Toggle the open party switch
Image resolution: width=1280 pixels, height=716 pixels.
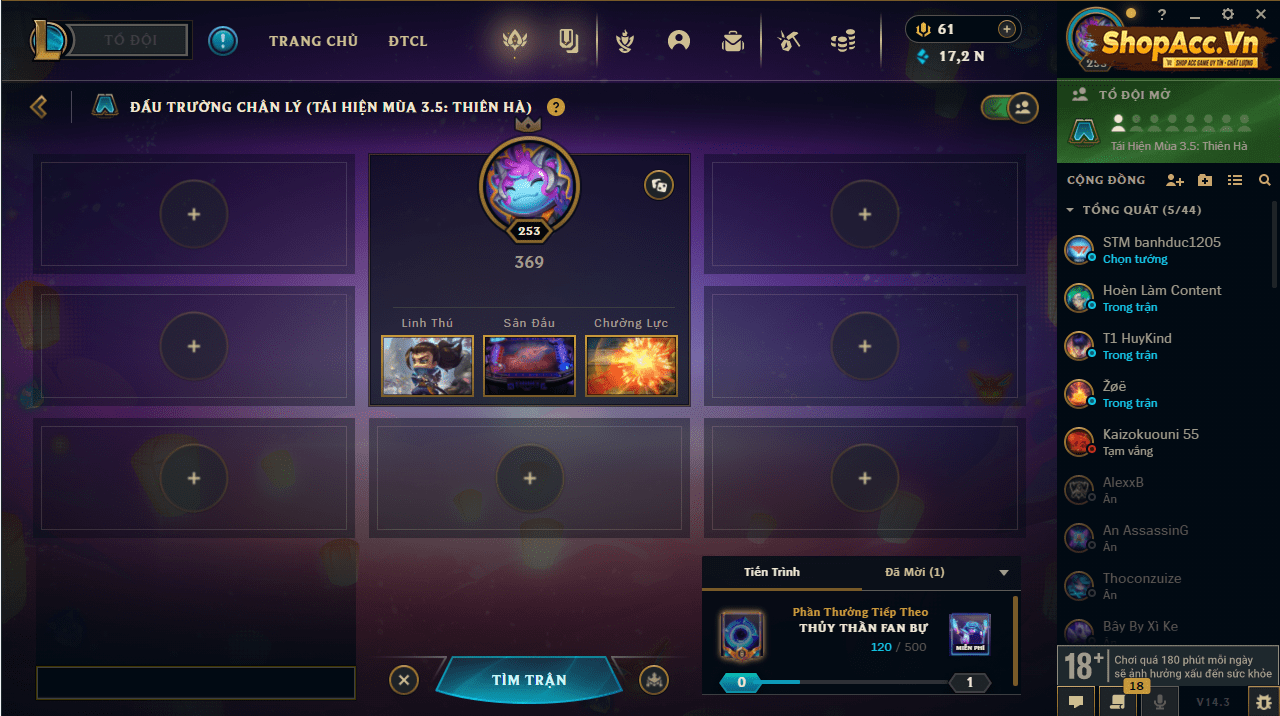(1010, 107)
